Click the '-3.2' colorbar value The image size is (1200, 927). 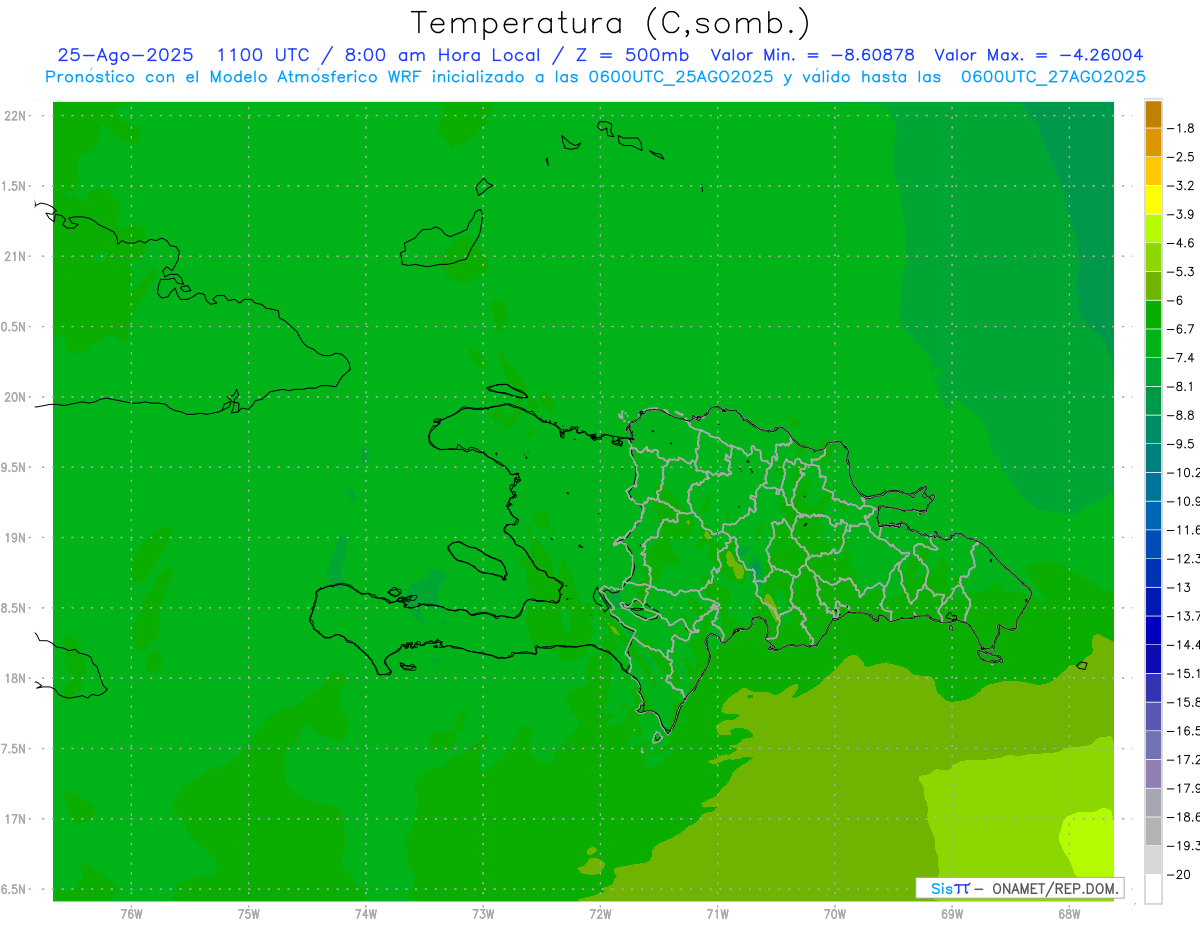tap(1182, 186)
